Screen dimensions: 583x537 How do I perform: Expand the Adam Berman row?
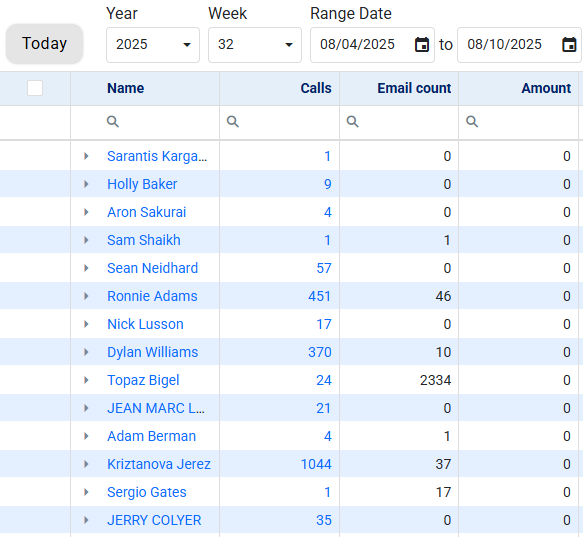86,436
